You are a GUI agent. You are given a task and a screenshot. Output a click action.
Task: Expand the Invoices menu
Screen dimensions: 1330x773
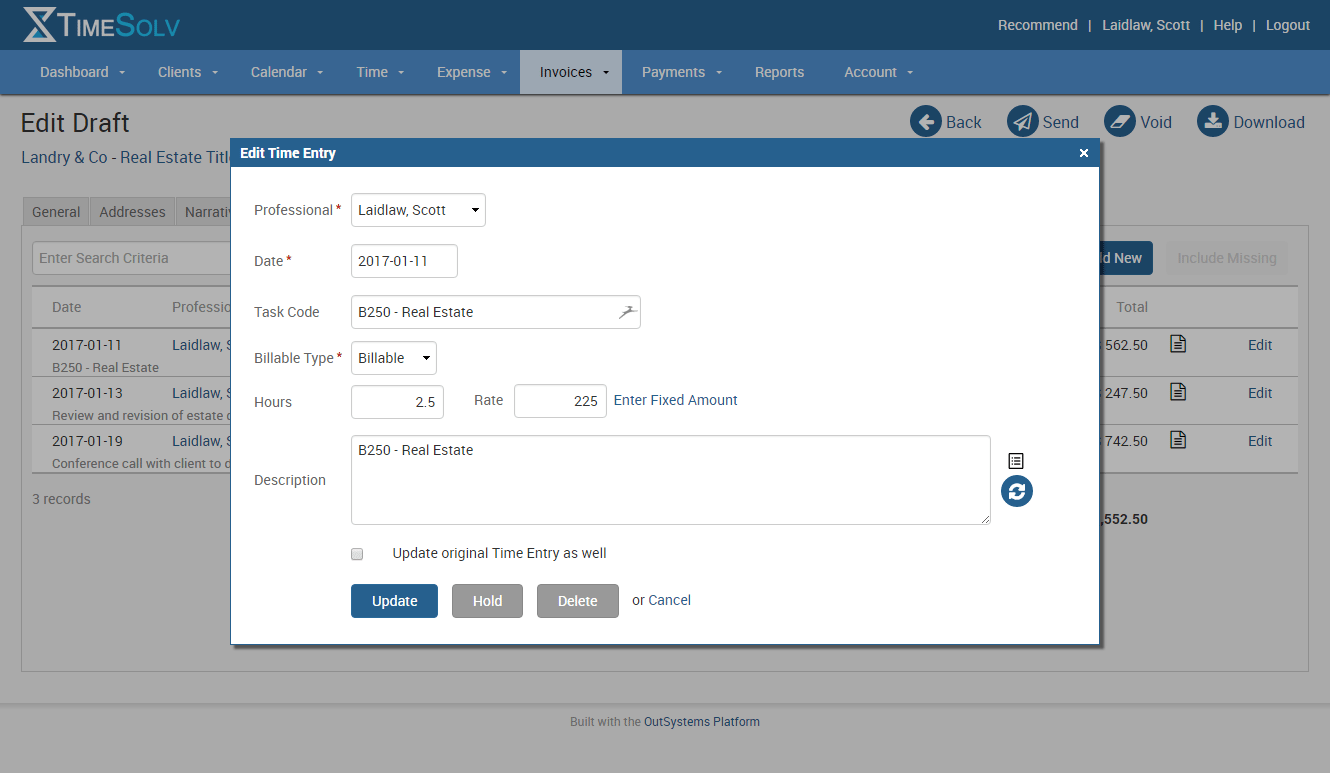[x=570, y=72]
